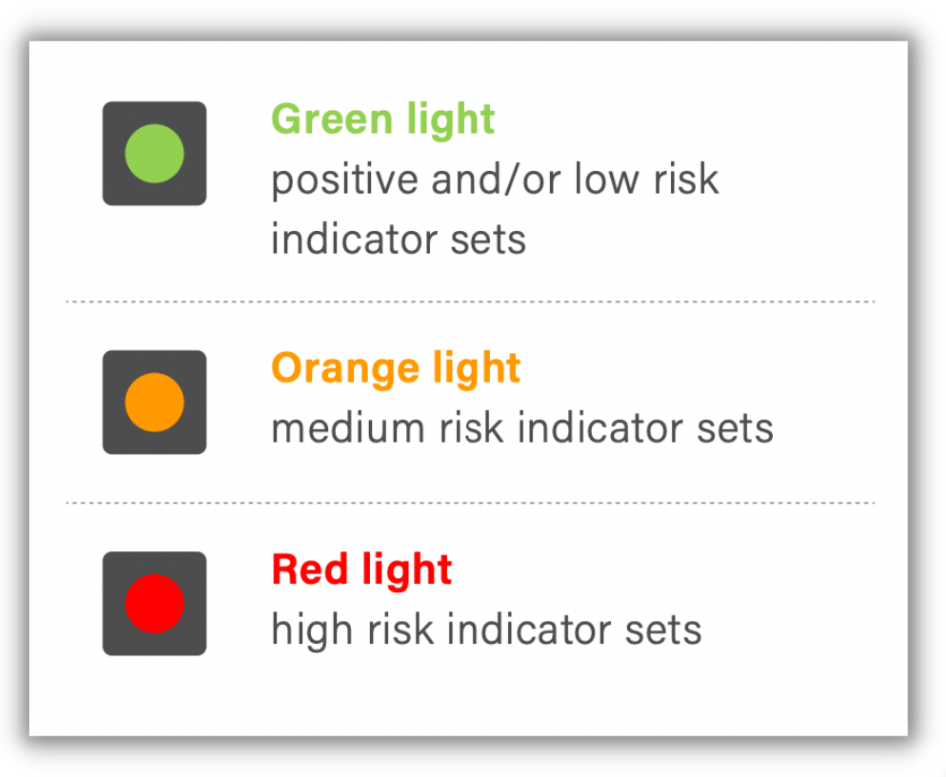
Task: Select the red circle color swatch
Action: tap(154, 603)
